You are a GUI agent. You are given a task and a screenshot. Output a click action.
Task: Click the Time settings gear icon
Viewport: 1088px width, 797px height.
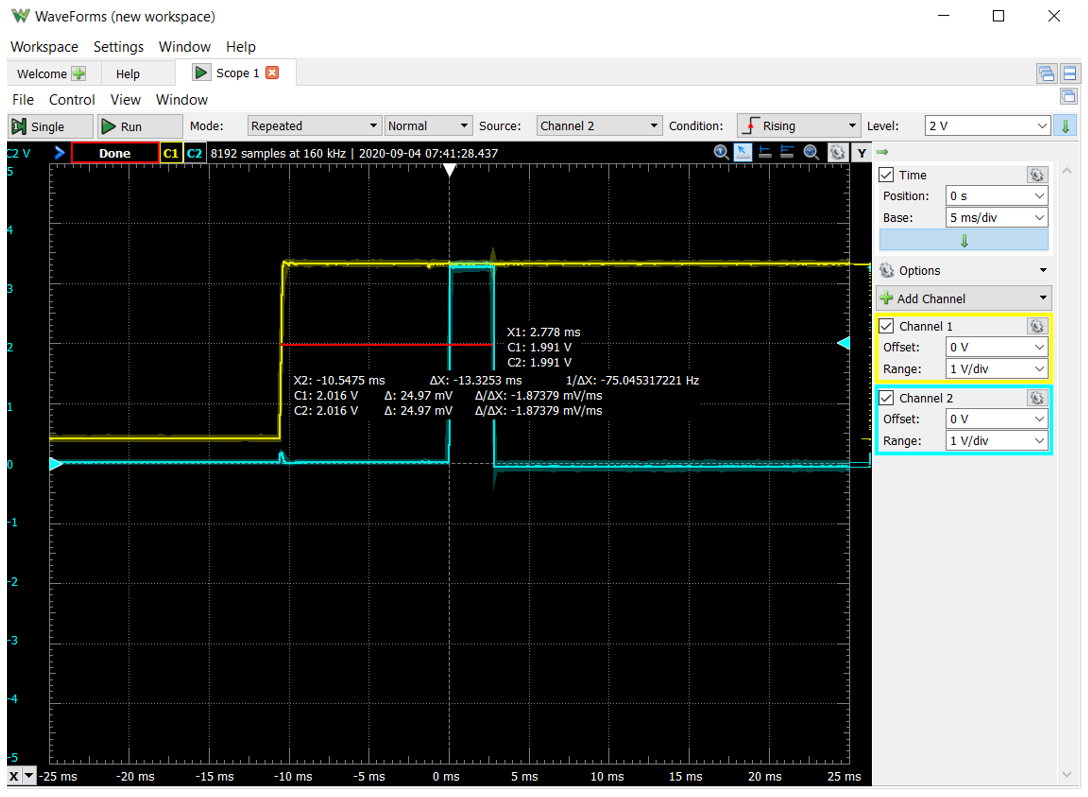pos(1036,175)
